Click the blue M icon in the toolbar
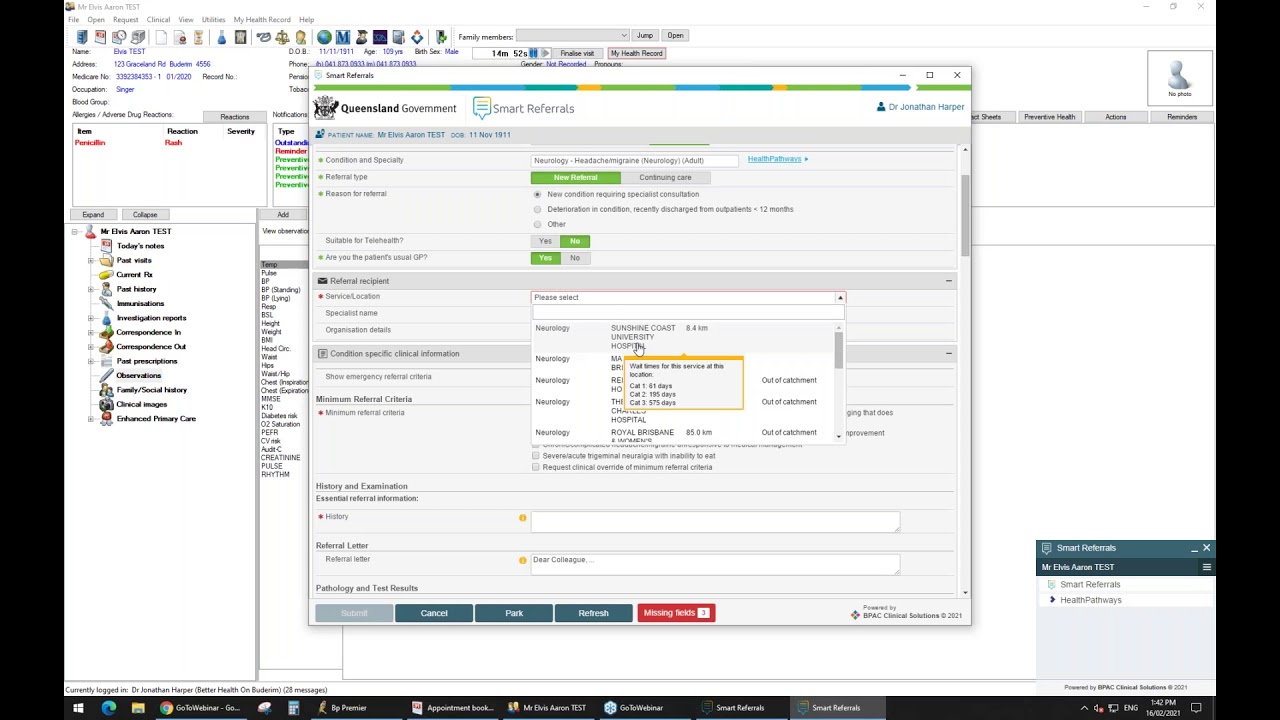 343,37
